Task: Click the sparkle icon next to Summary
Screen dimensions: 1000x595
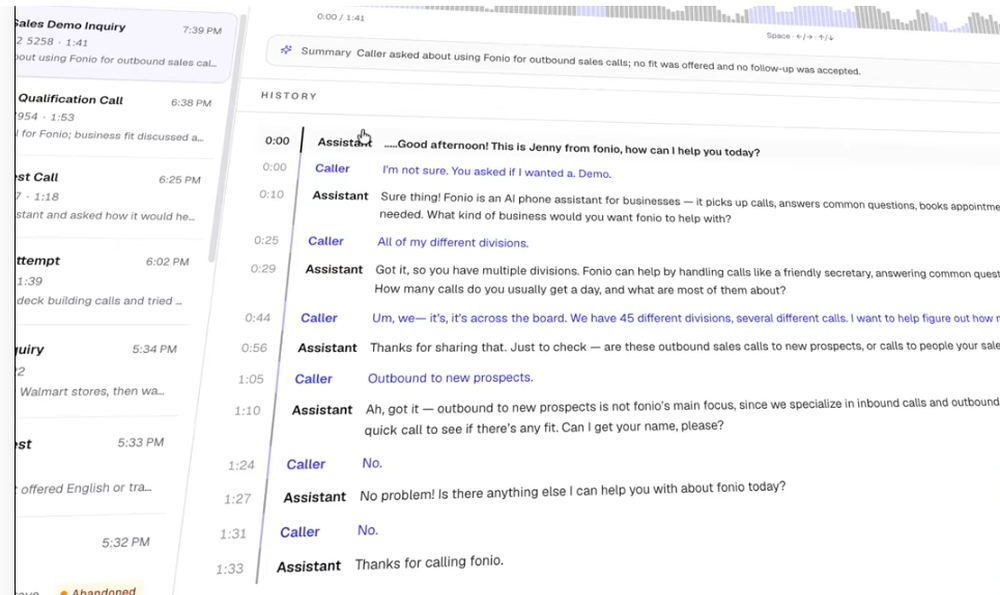Action: [x=286, y=50]
